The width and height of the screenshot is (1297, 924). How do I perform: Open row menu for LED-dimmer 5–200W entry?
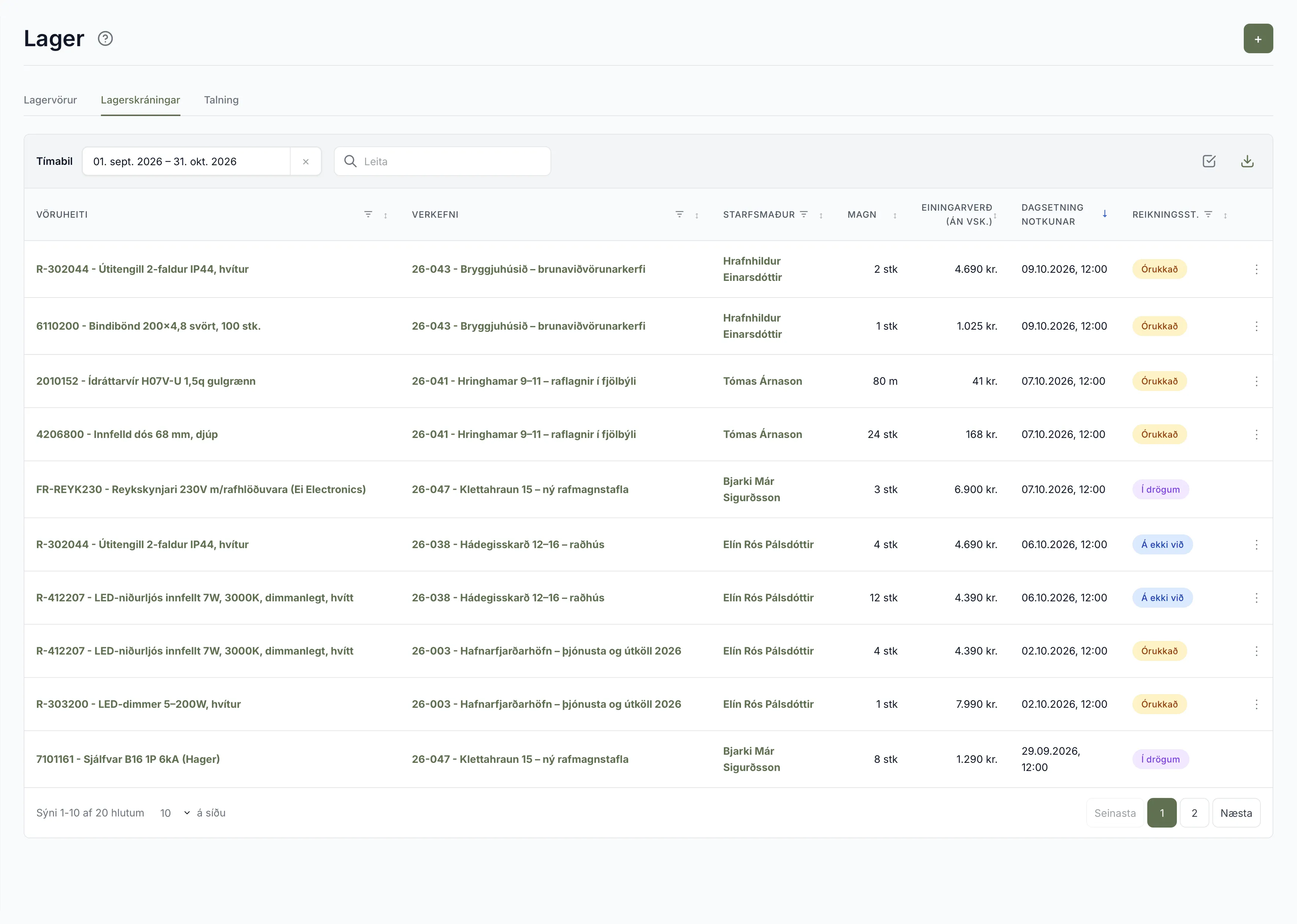tap(1256, 704)
